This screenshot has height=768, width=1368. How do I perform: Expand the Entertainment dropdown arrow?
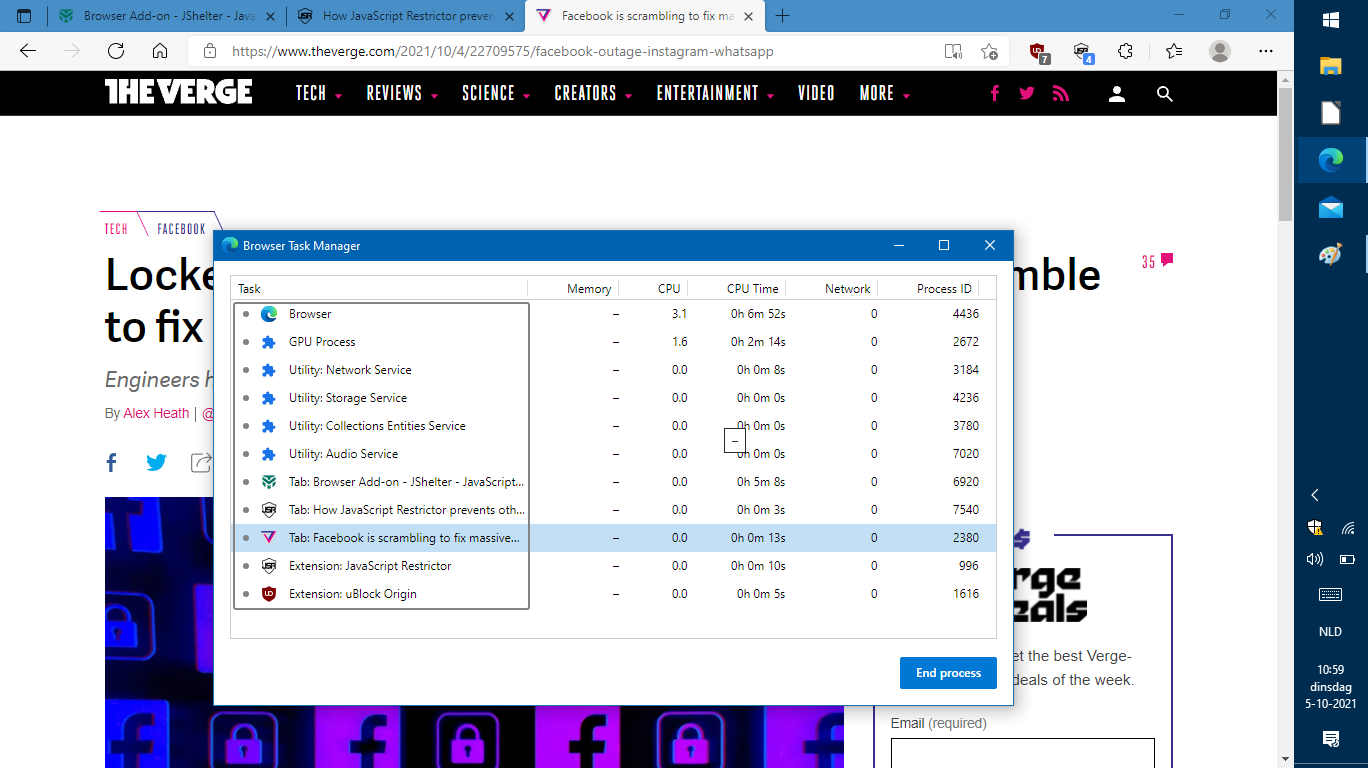point(771,96)
